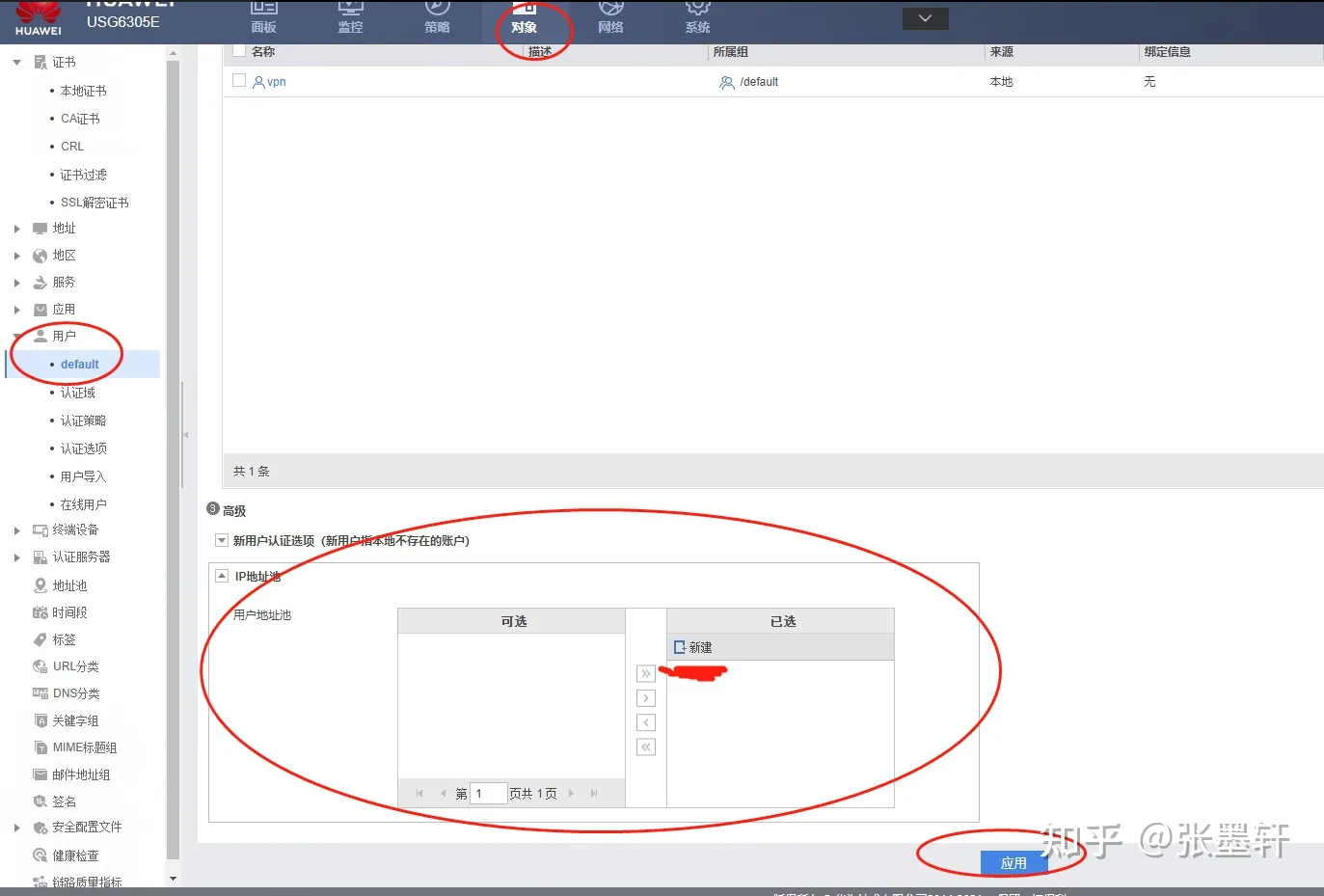Click the 邮件地址组 envelope icon

click(x=41, y=774)
